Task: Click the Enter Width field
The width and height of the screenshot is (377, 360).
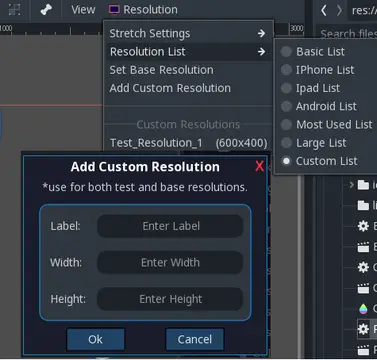Action: (170, 262)
